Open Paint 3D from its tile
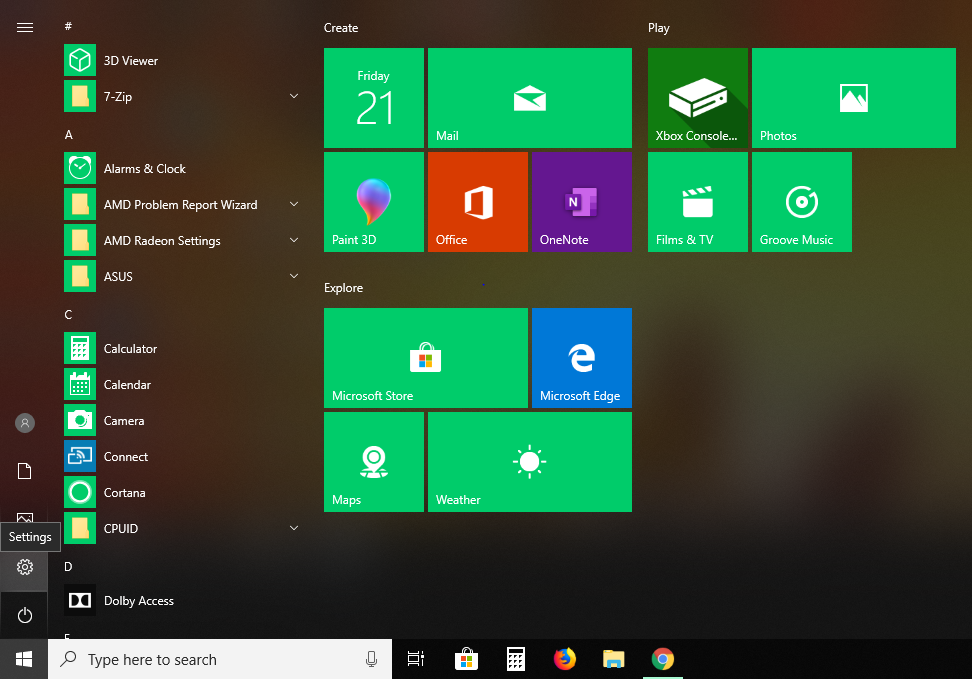 click(x=373, y=201)
